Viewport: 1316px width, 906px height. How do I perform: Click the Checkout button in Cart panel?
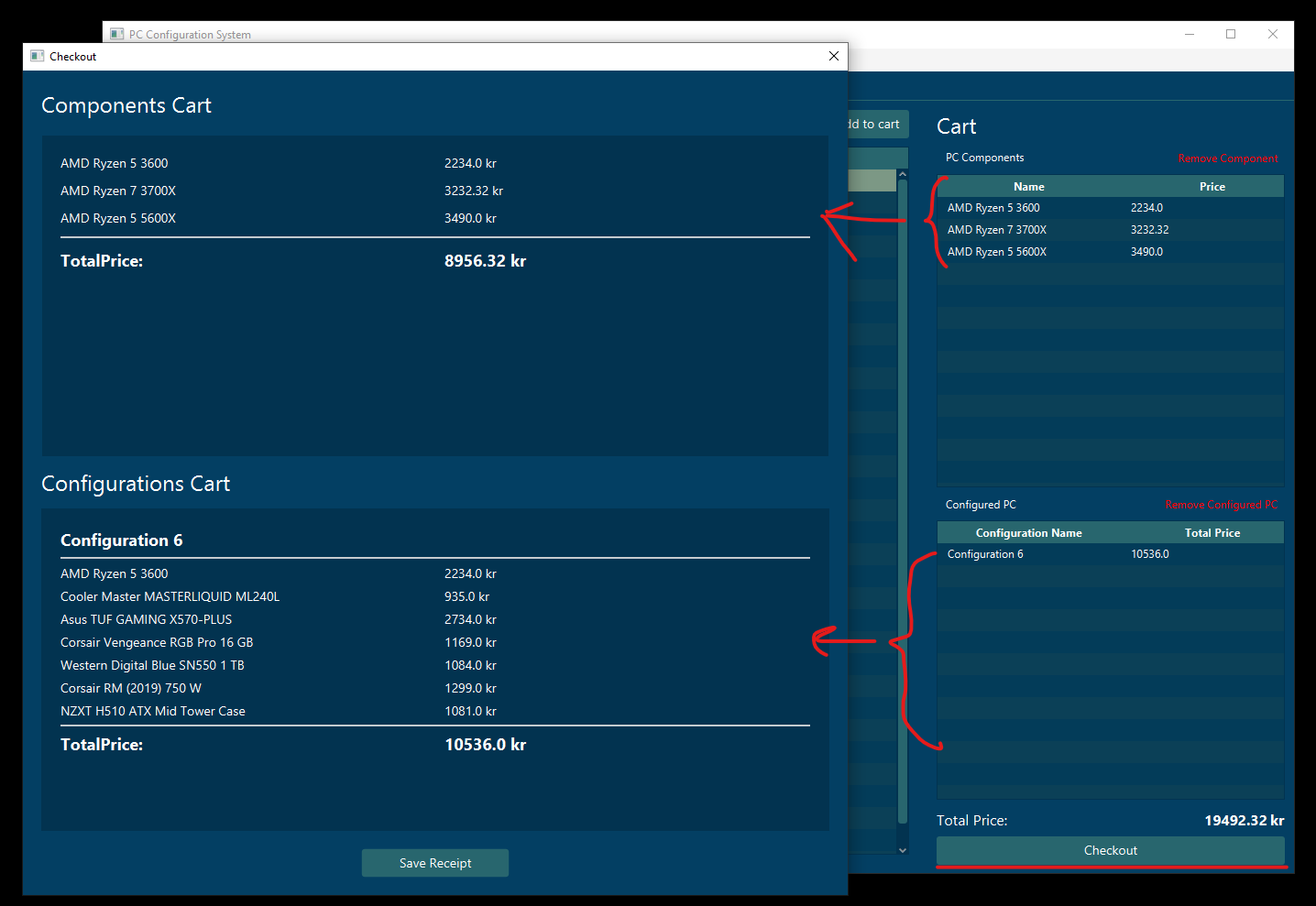coord(1111,850)
